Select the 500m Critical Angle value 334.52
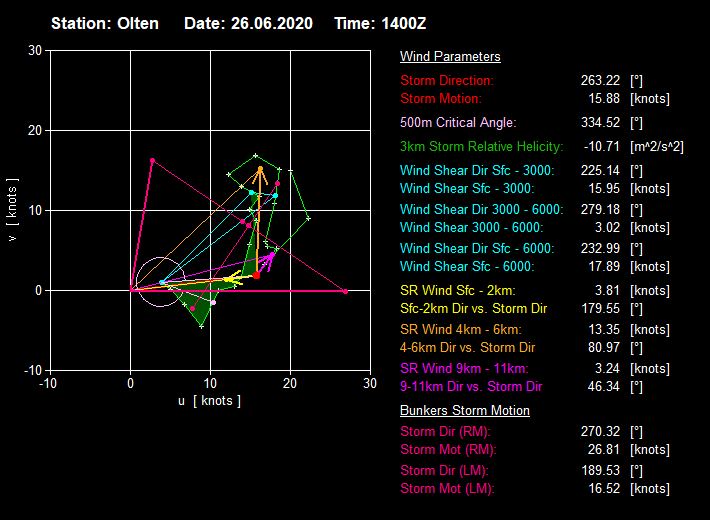710x520 pixels. coord(600,122)
